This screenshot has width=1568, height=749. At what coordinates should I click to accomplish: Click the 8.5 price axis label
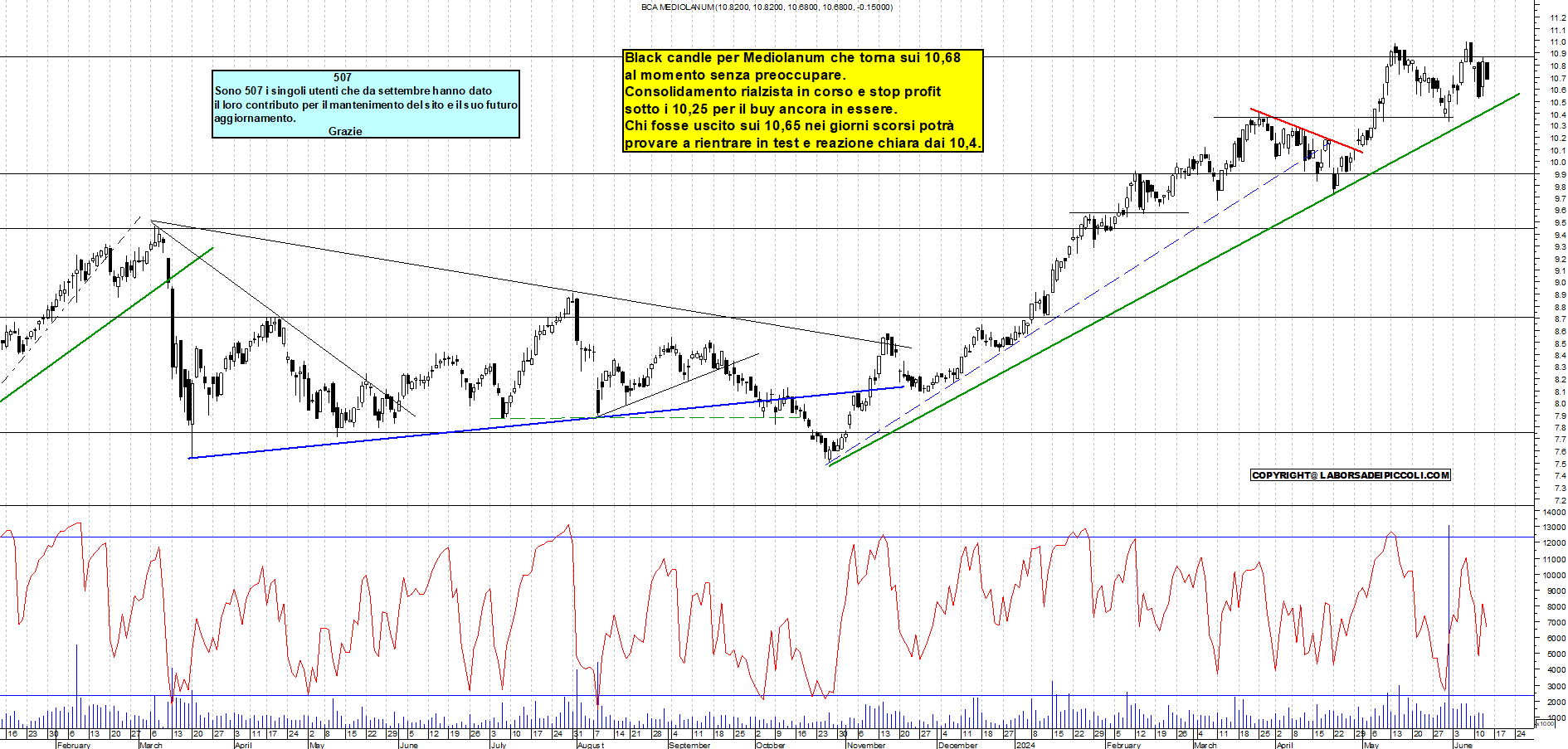tap(1560, 343)
